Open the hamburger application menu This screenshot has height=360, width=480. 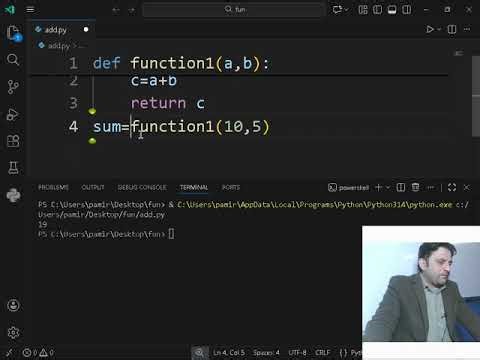click(x=30, y=9)
